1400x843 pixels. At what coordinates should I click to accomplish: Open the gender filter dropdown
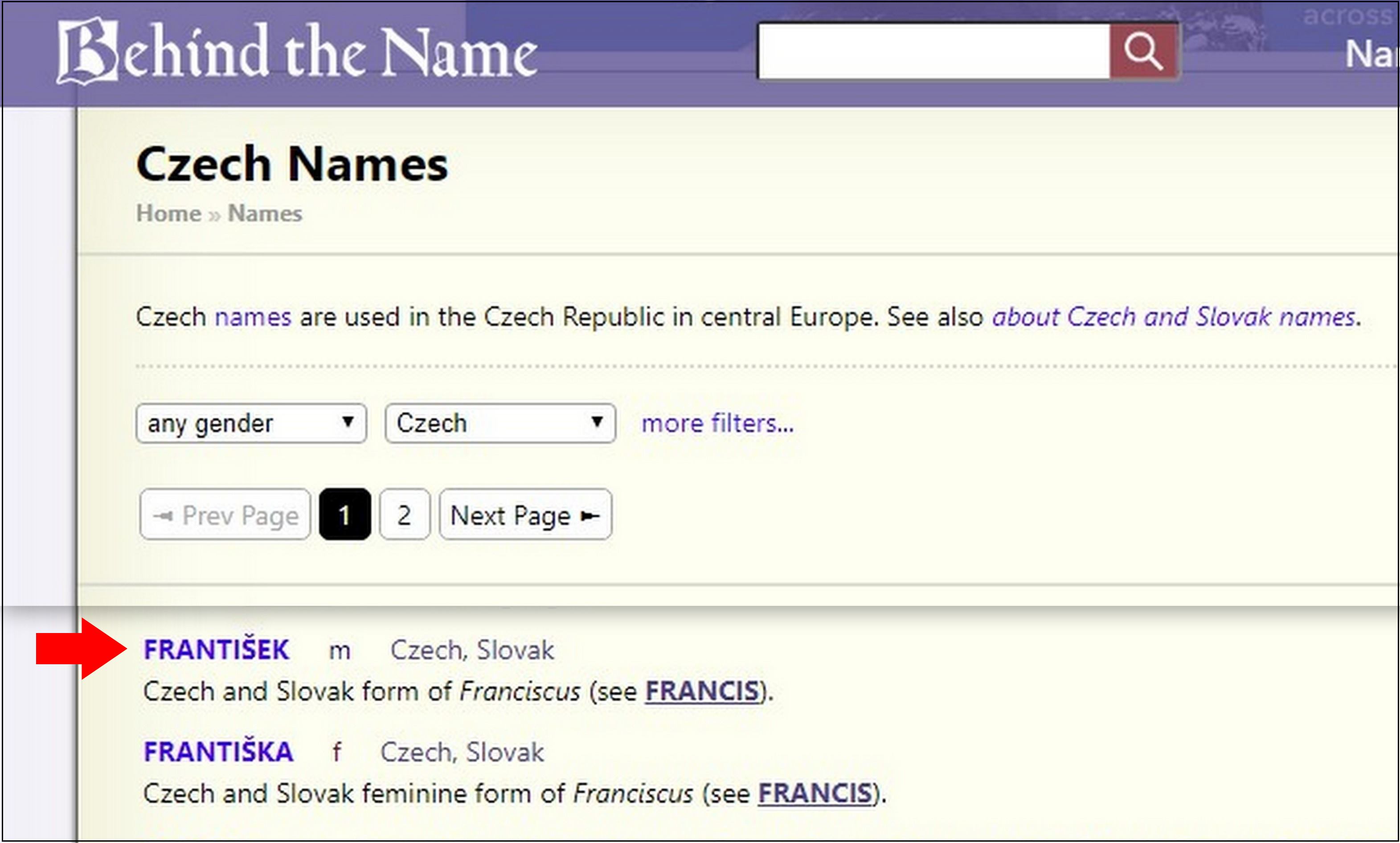coord(250,423)
